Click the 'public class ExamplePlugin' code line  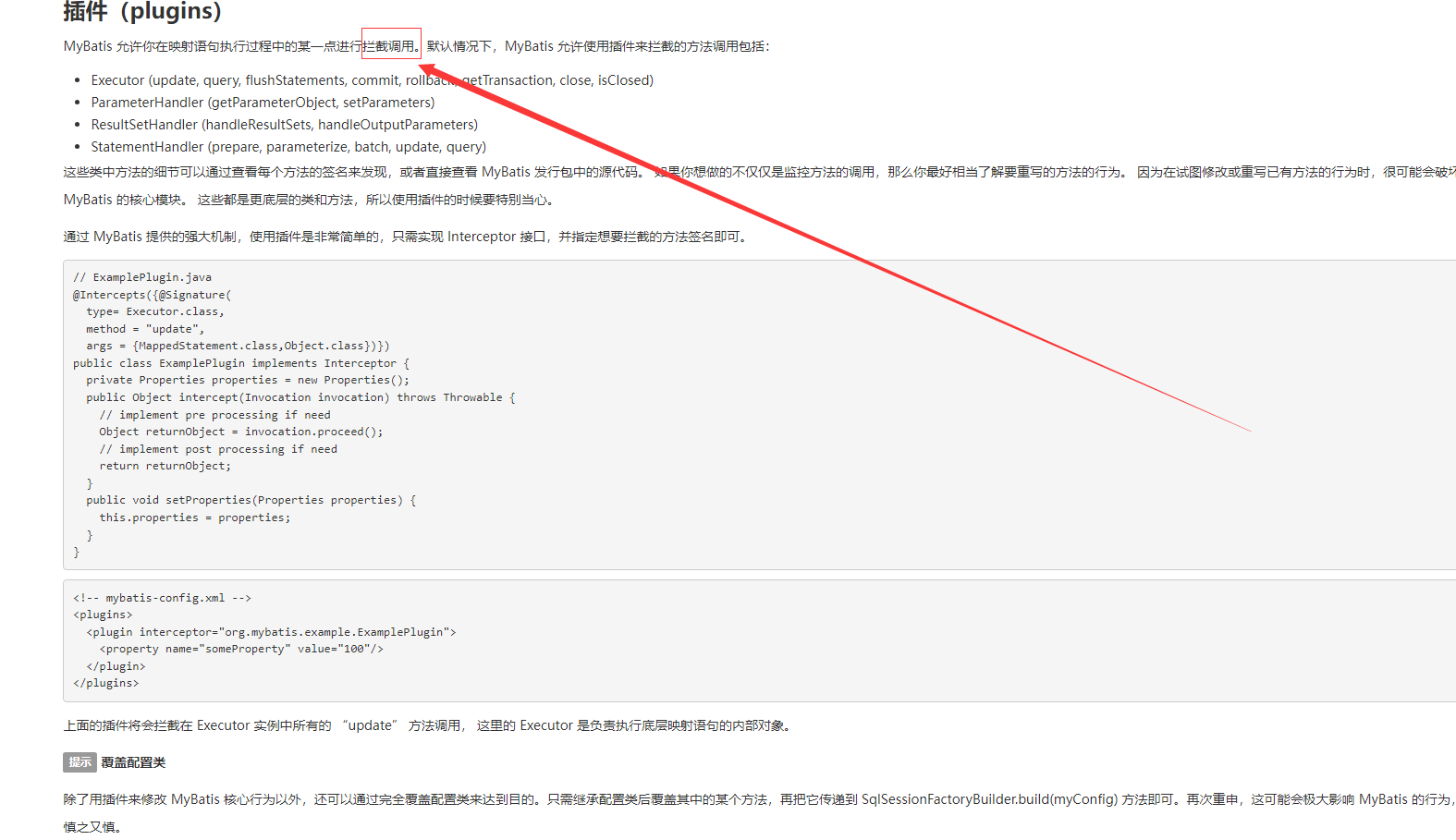(x=241, y=363)
